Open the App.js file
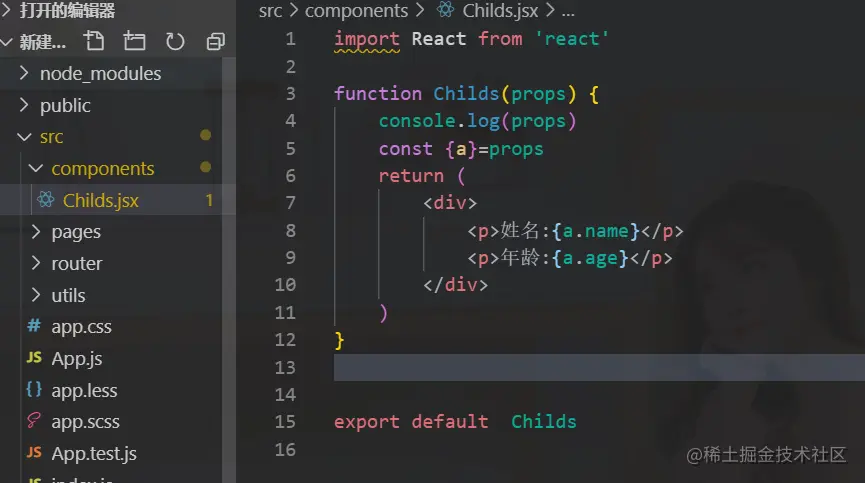Viewport: 865px width, 483px height. click(77, 359)
